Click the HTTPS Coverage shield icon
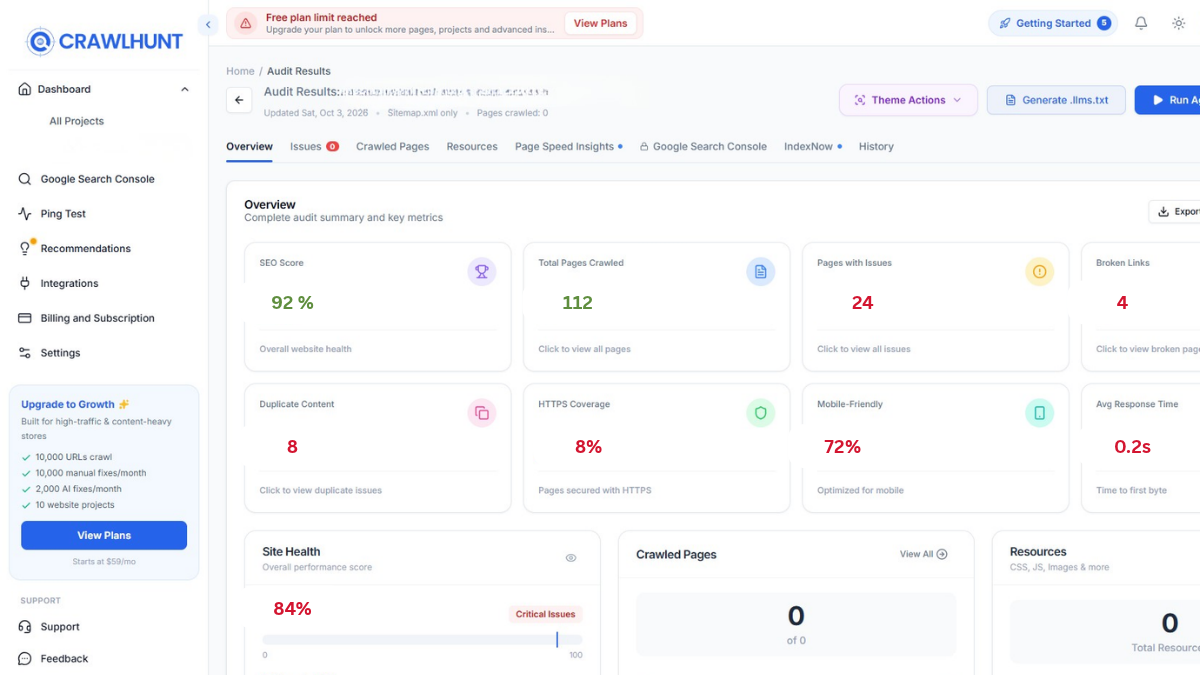Image resolution: width=1200 pixels, height=675 pixels. [x=761, y=412]
